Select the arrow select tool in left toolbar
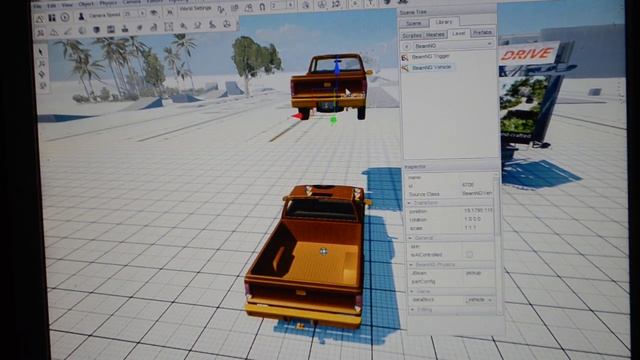Viewport: 640px width, 360px height. [x=41, y=52]
